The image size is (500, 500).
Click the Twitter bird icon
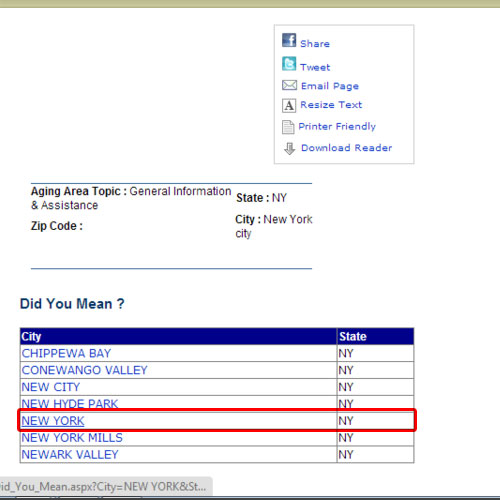pos(289,64)
